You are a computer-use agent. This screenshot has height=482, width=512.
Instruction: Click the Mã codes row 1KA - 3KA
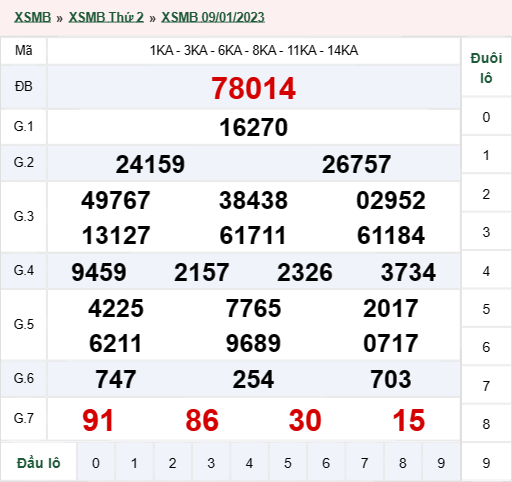254,51
